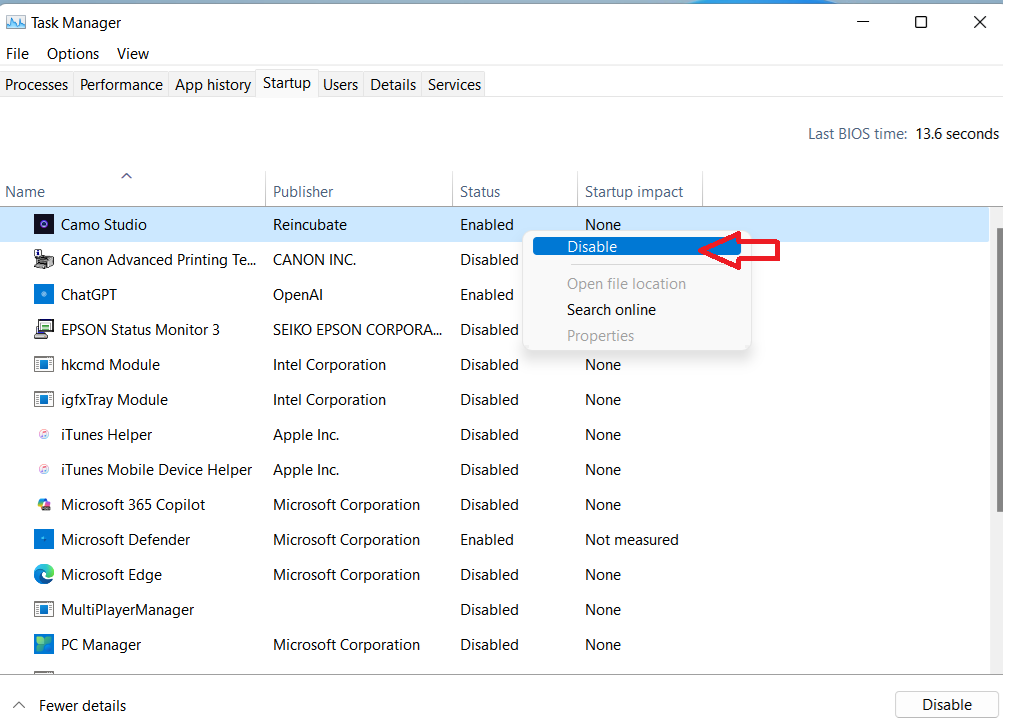Switch to the App history tab
This screenshot has height=724, width=1009.
(213, 84)
